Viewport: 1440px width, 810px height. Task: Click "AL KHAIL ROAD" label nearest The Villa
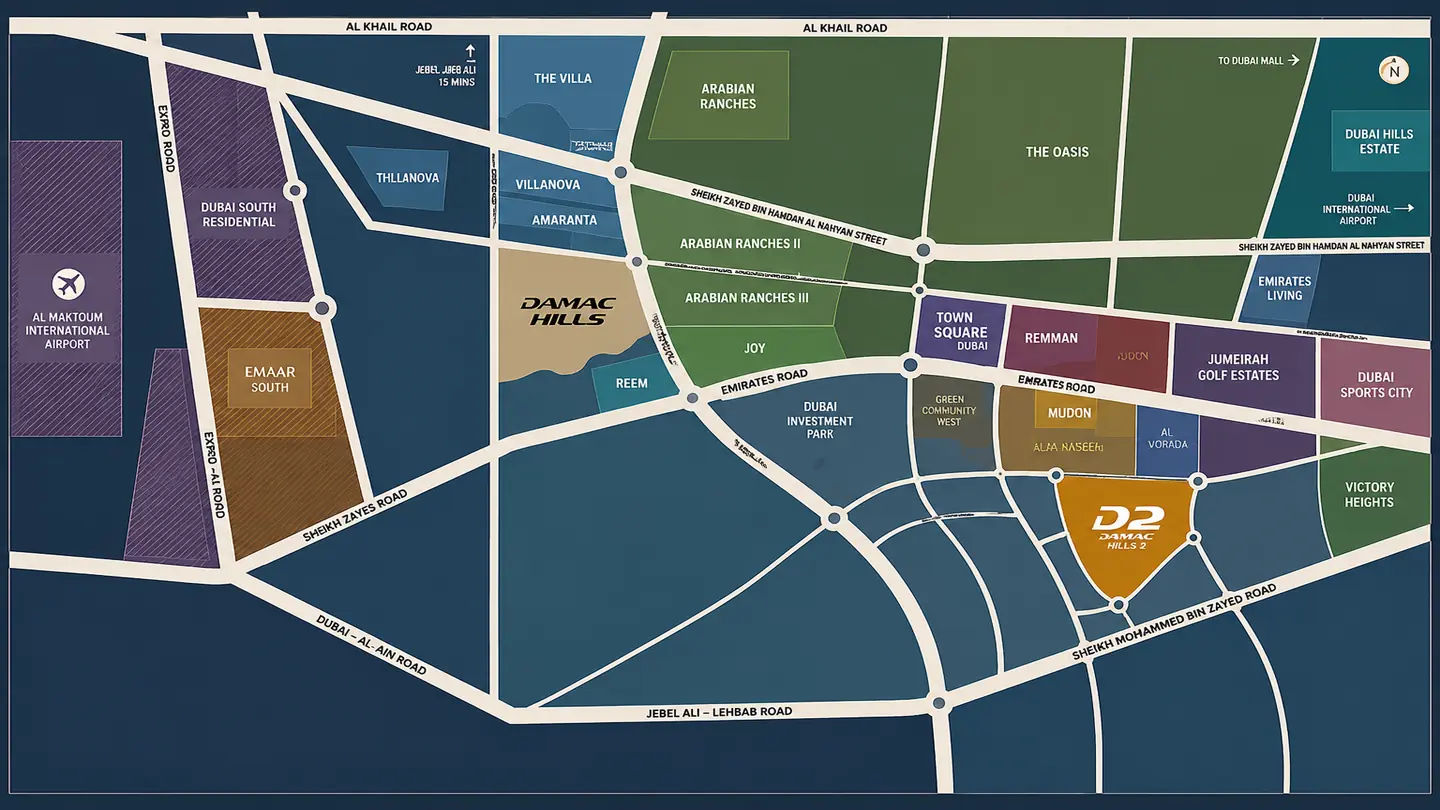pos(389,27)
